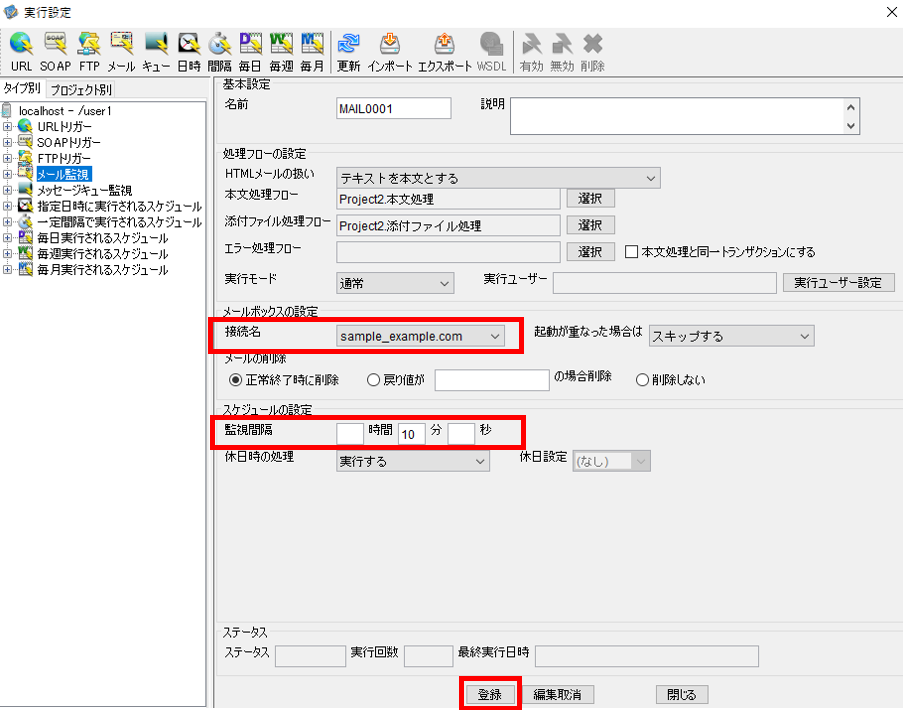The width and height of the screenshot is (903, 710).
Task: Click the URL trigger toolbar icon
Action: 21,52
